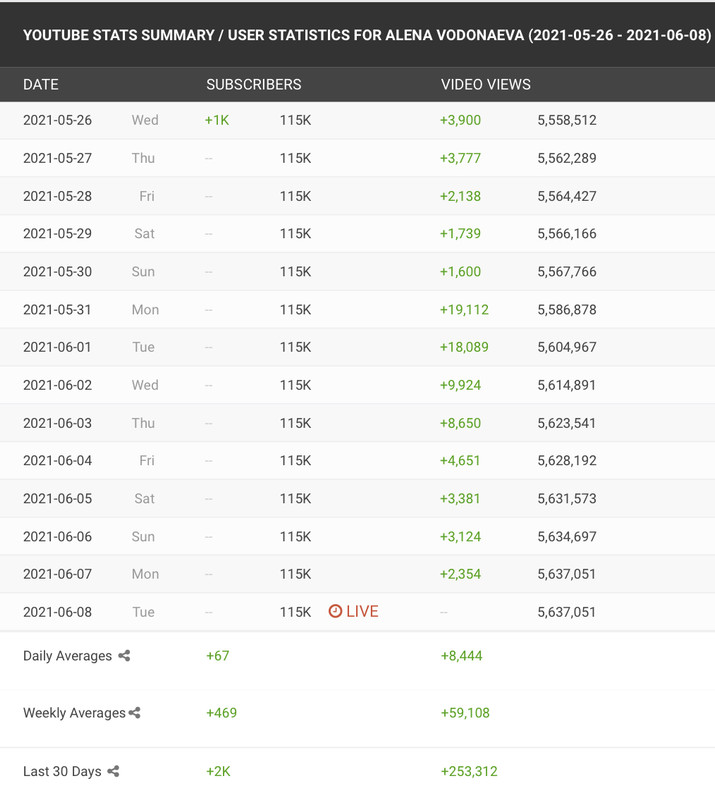Screen dimensions: 715x800
Task: Select the date 2021-06-04
Action: [58, 460]
